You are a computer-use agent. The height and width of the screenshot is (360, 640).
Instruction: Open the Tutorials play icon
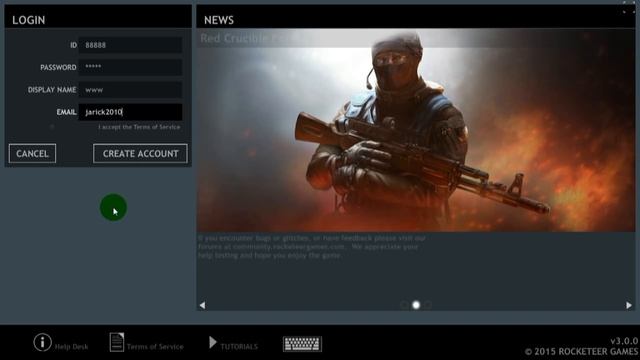click(x=213, y=342)
